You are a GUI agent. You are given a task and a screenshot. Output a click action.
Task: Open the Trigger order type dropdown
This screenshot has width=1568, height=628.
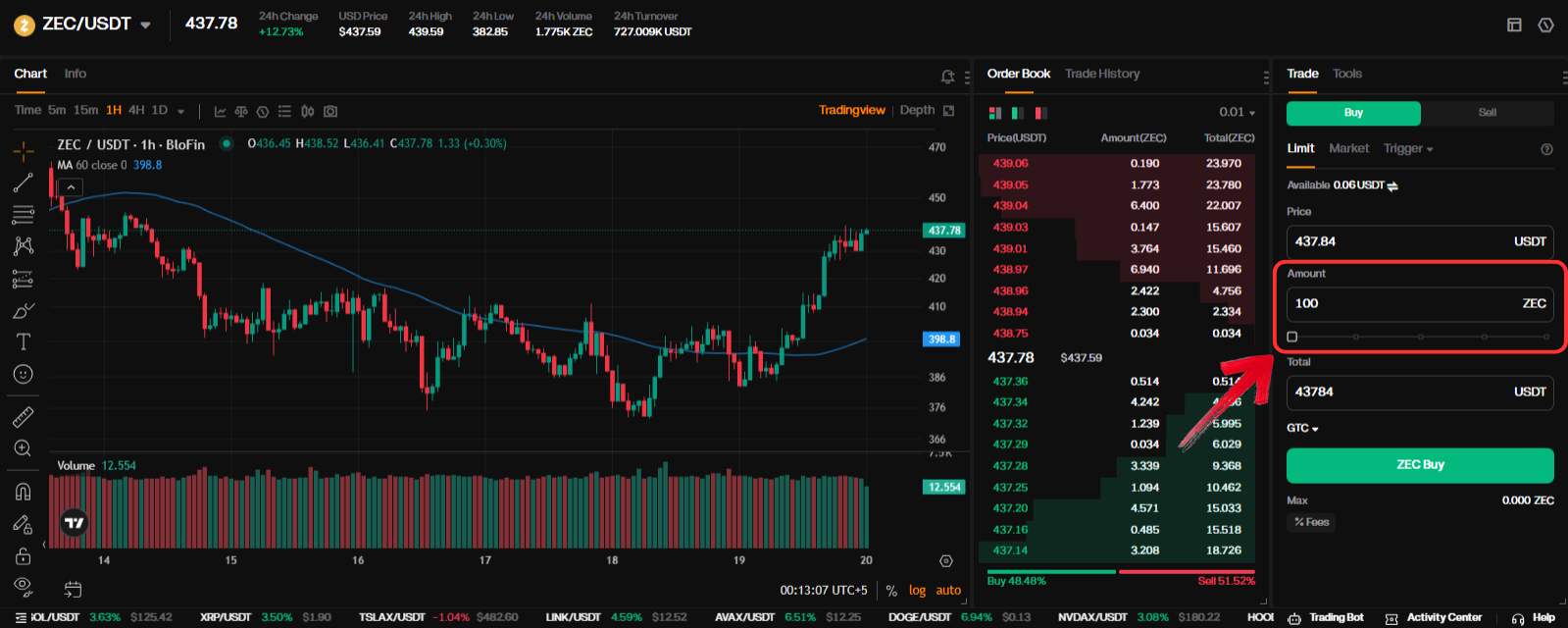[1408, 148]
